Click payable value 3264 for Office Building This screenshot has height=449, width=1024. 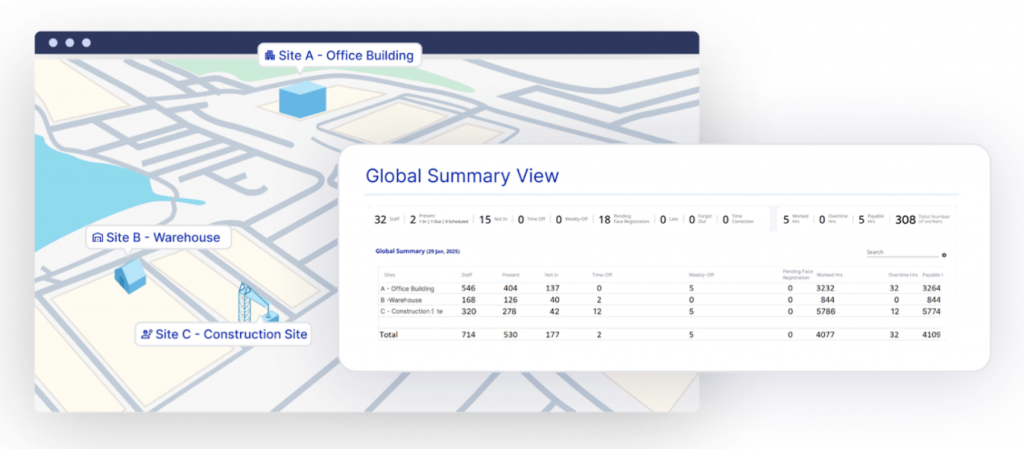click(932, 288)
